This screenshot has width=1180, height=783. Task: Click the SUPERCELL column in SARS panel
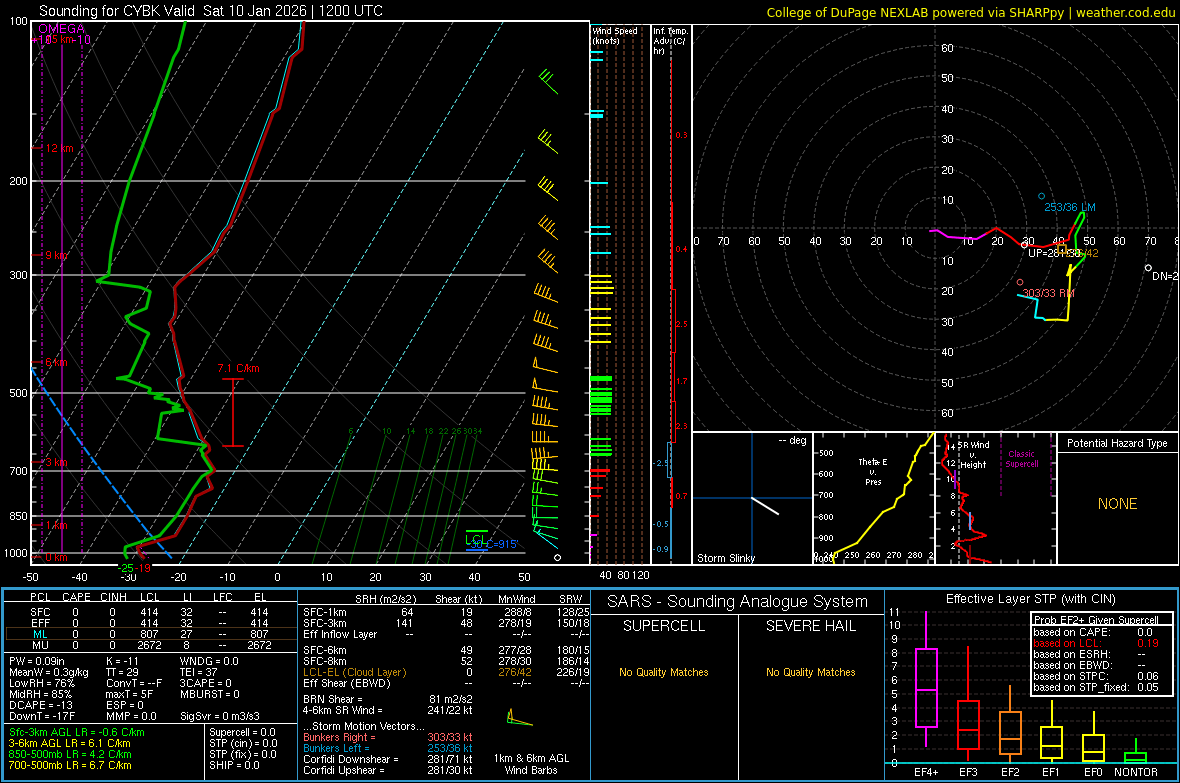pyautogui.click(x=664, y=626)
